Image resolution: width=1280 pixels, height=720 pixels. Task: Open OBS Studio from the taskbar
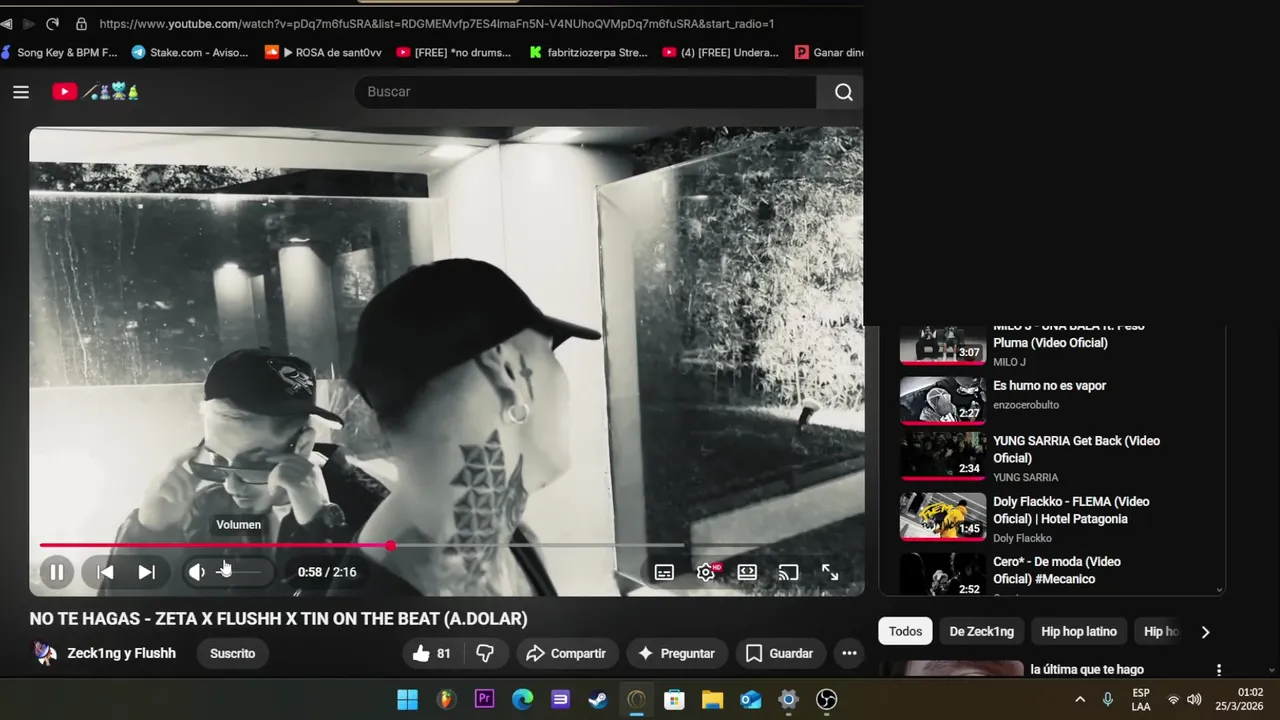(x=826, y=699)
